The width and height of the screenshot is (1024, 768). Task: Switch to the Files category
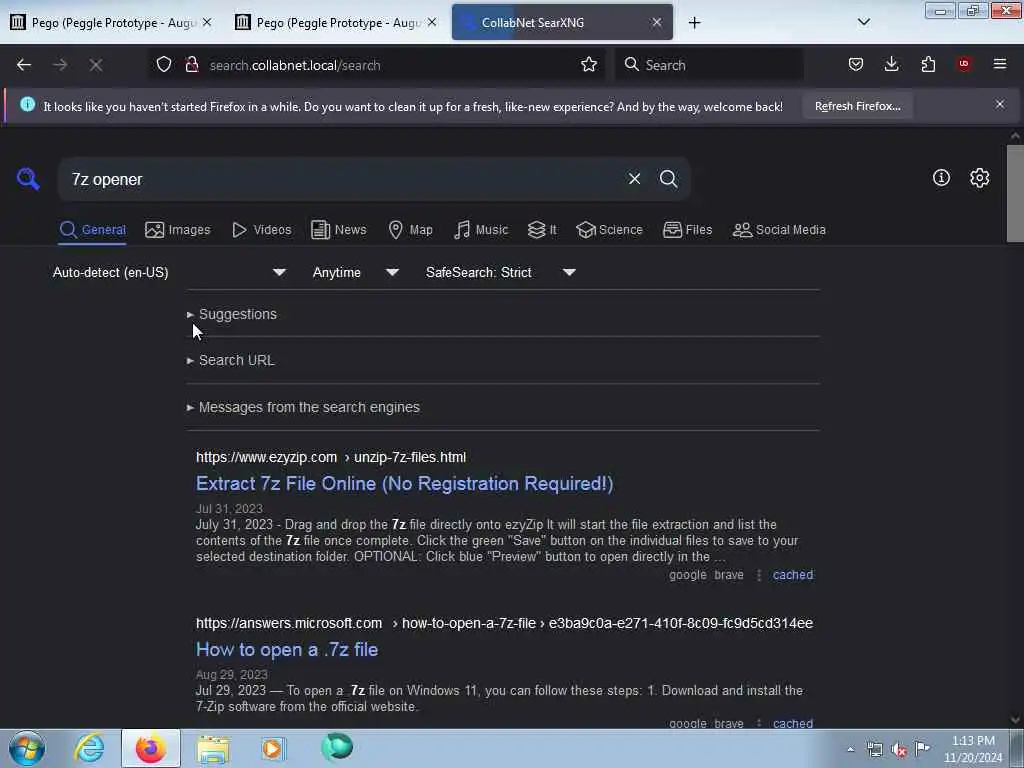[x=687, y=230]
